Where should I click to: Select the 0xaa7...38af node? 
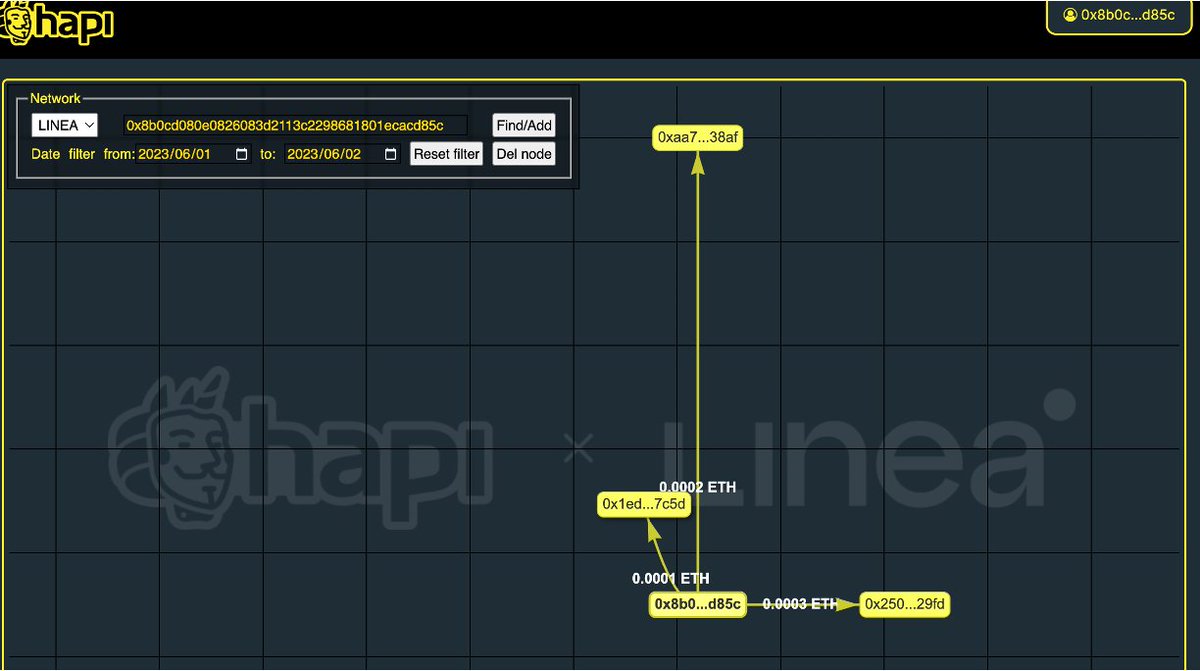[x=698, y=138]
